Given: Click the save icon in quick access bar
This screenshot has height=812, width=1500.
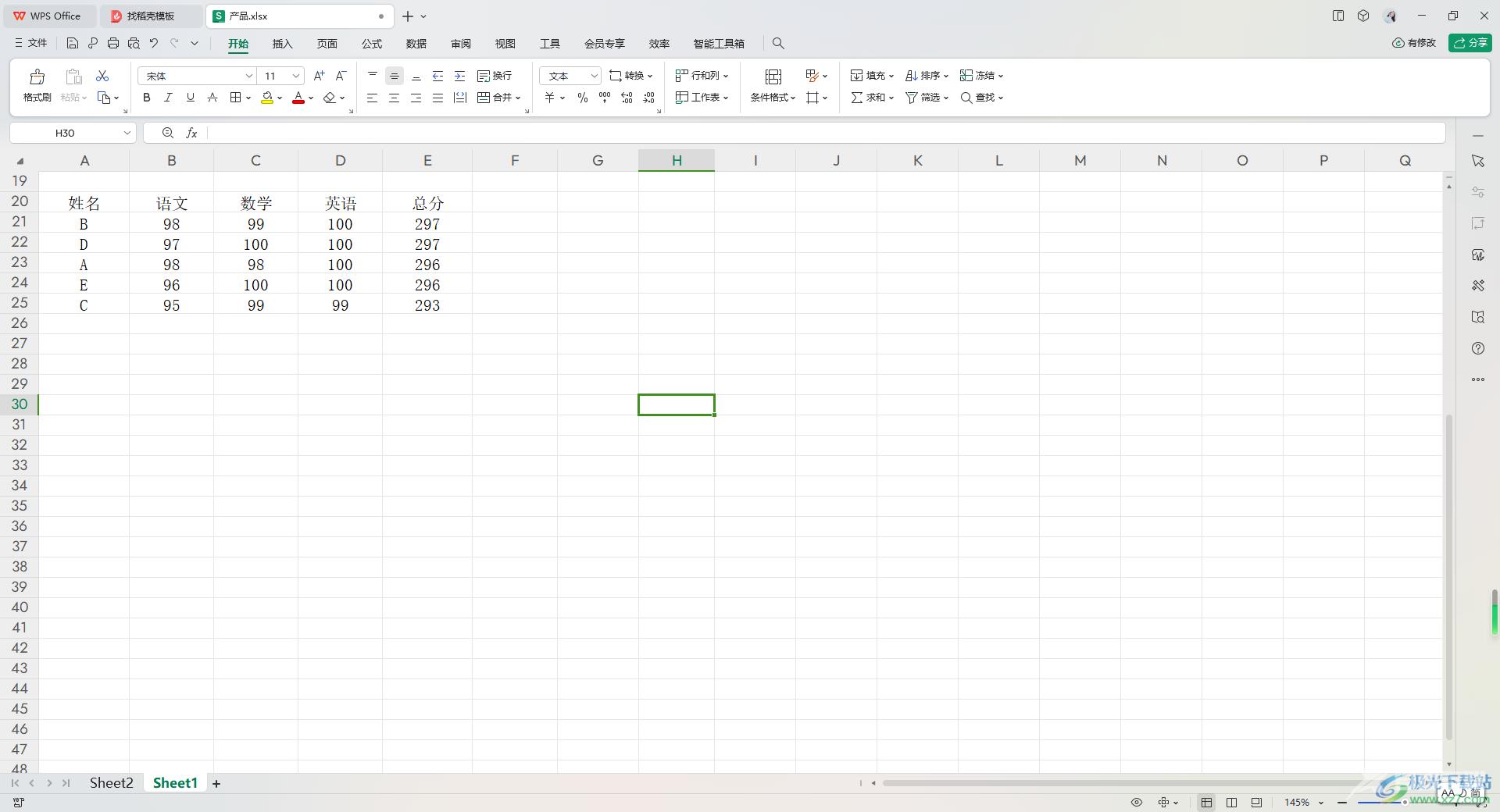Looking at the screenshot, I should (73, 44).
